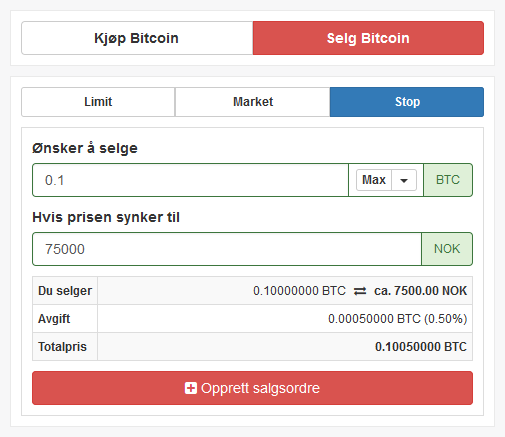Click the exchange arrows icon in Du selger row
Image resolution: width=505 pixels, height=437 pixels.
[360, 291]
